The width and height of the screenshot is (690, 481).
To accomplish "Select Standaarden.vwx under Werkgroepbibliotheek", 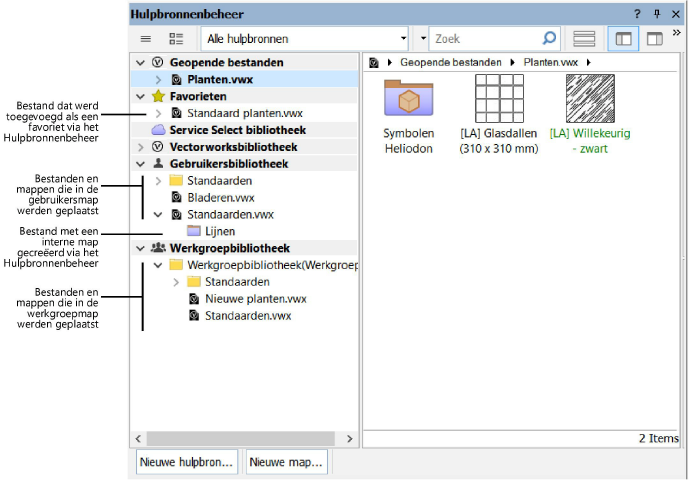I will [x=248, y=316].
